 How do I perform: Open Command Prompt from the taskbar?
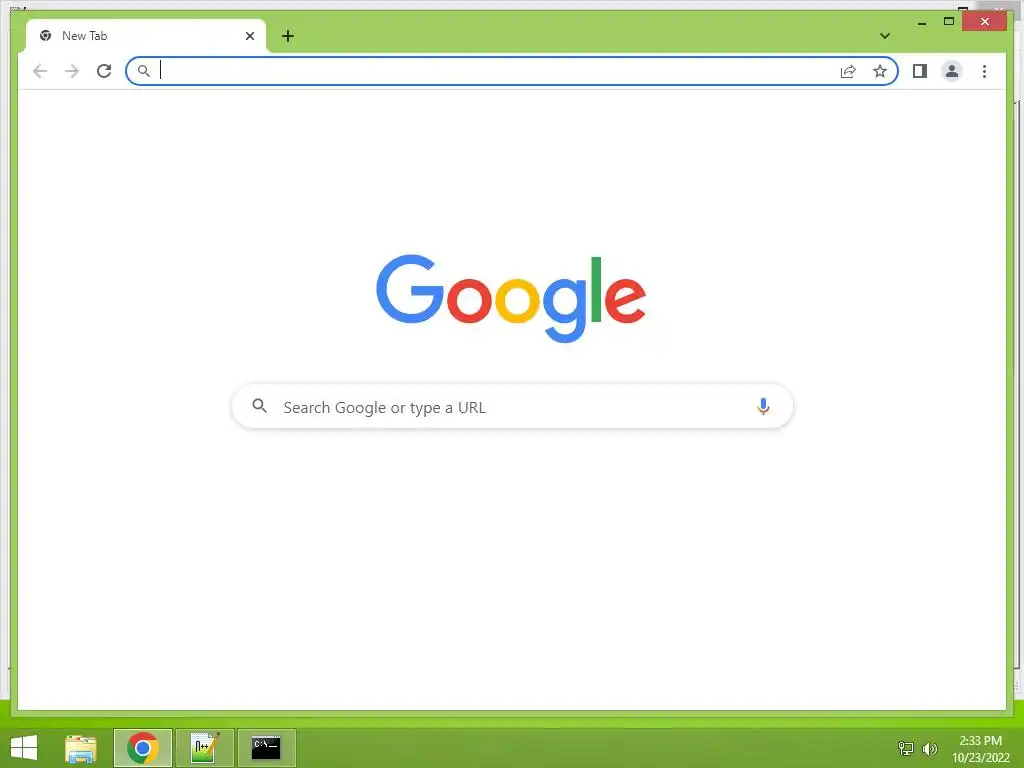266,748
